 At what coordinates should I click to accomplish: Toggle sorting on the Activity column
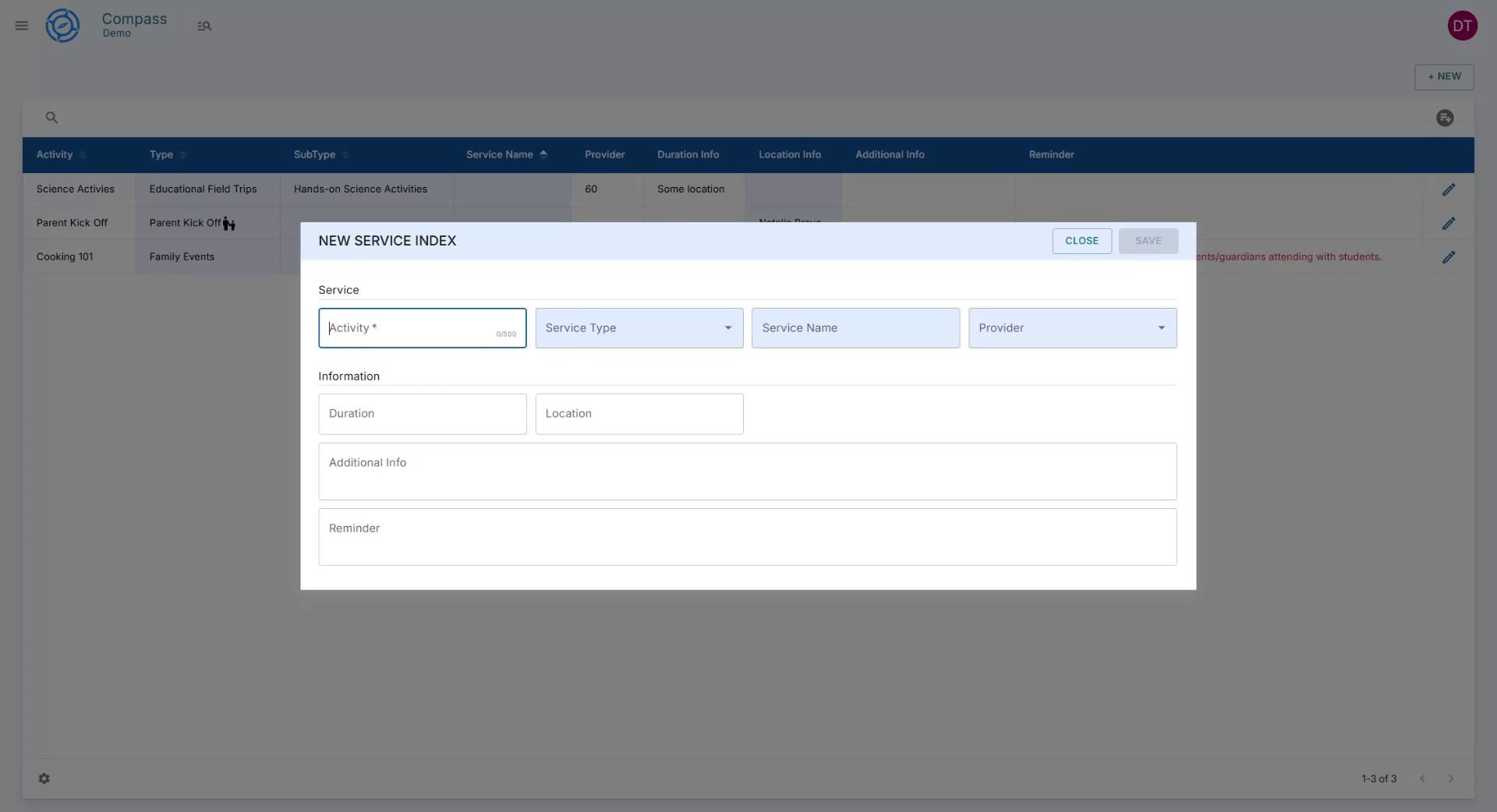[83, 155]
